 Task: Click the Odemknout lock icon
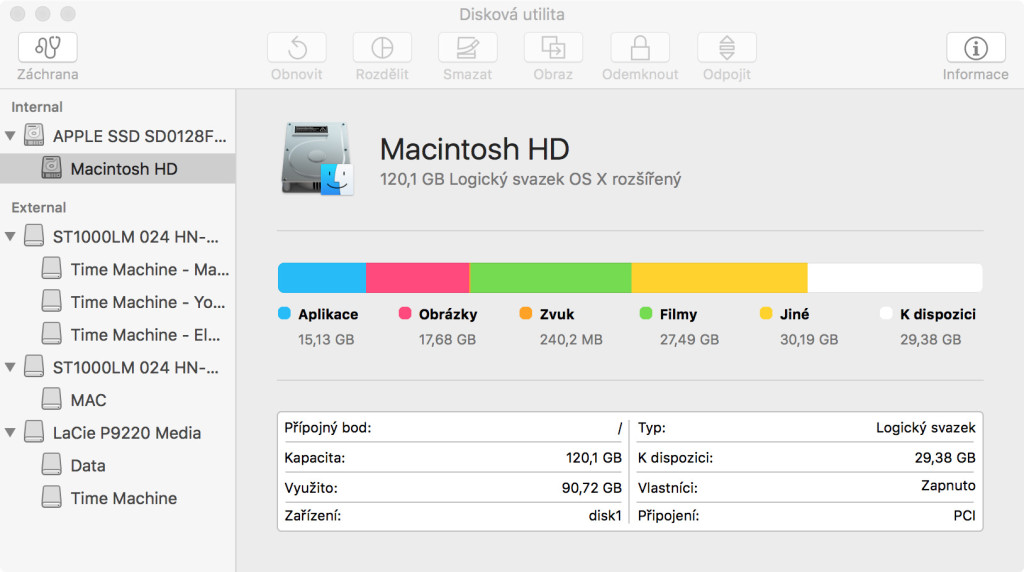coord(640,48)
